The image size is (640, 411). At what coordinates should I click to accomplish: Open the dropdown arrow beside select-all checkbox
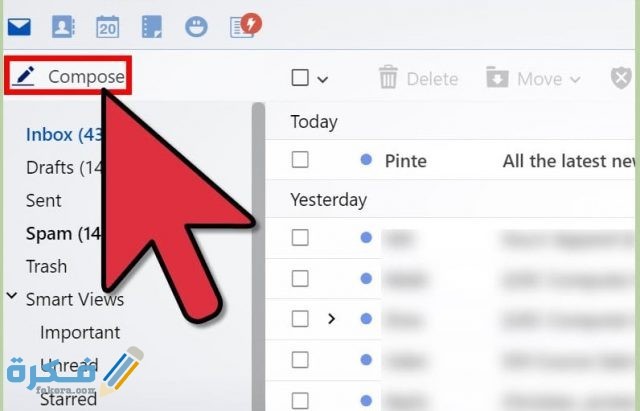323,79
